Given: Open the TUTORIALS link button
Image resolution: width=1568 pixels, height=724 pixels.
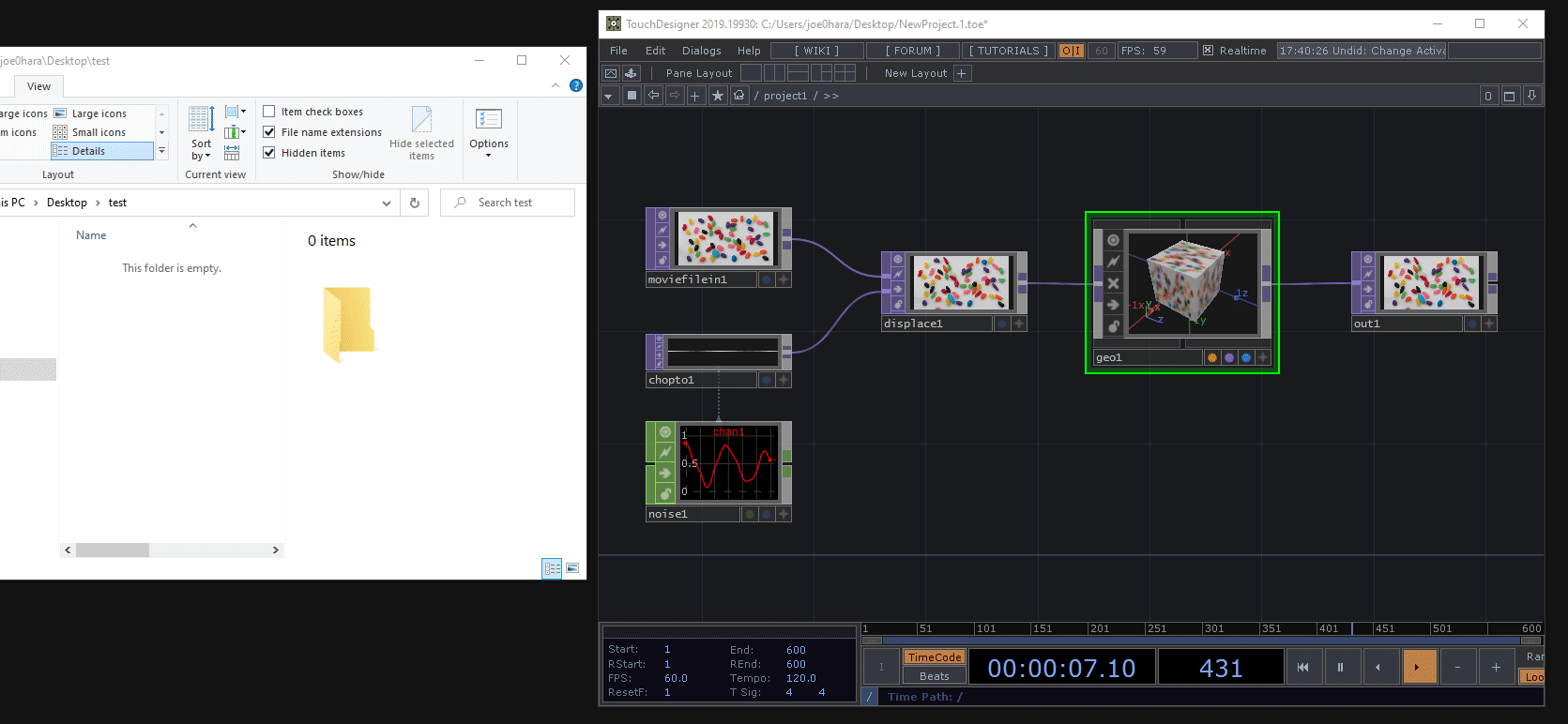Looking at the screenshot, I should (x=1008, y=51).
